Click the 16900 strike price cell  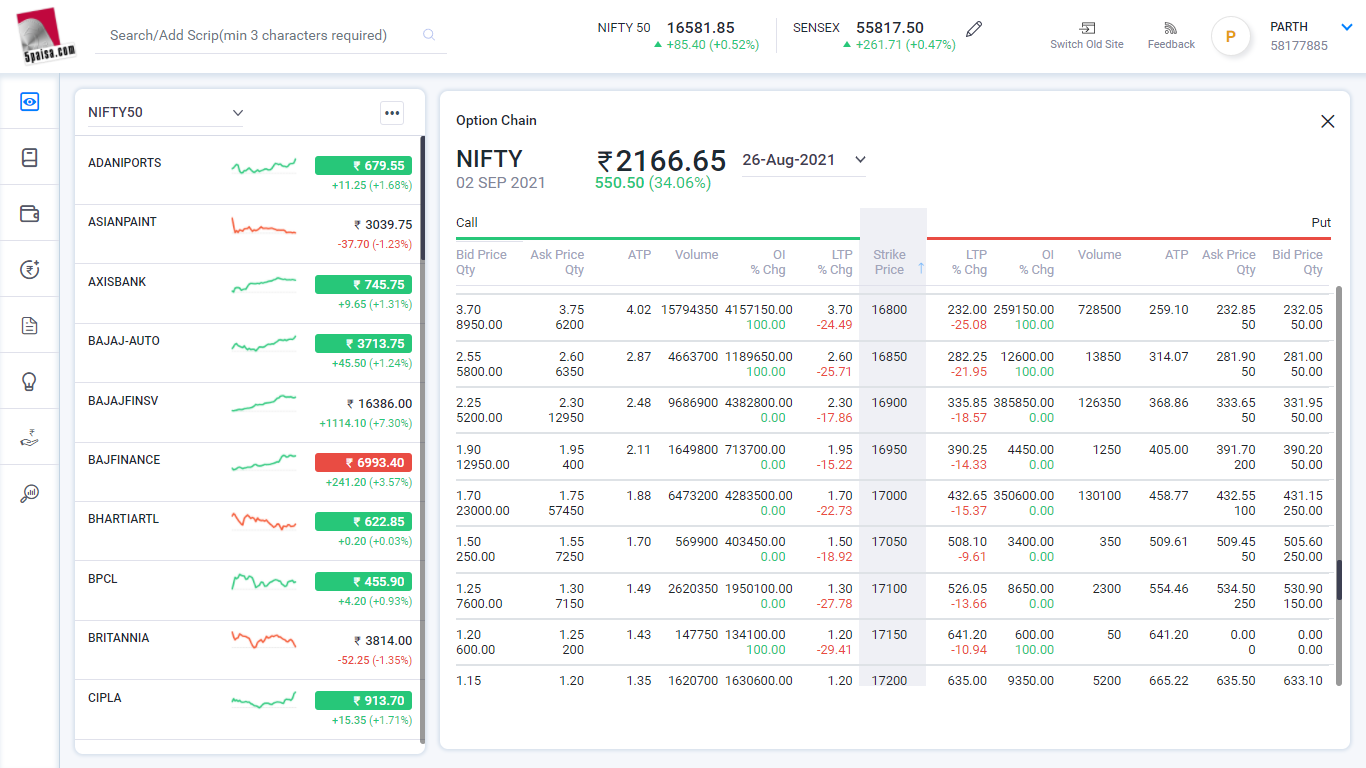tap(889, 403)
